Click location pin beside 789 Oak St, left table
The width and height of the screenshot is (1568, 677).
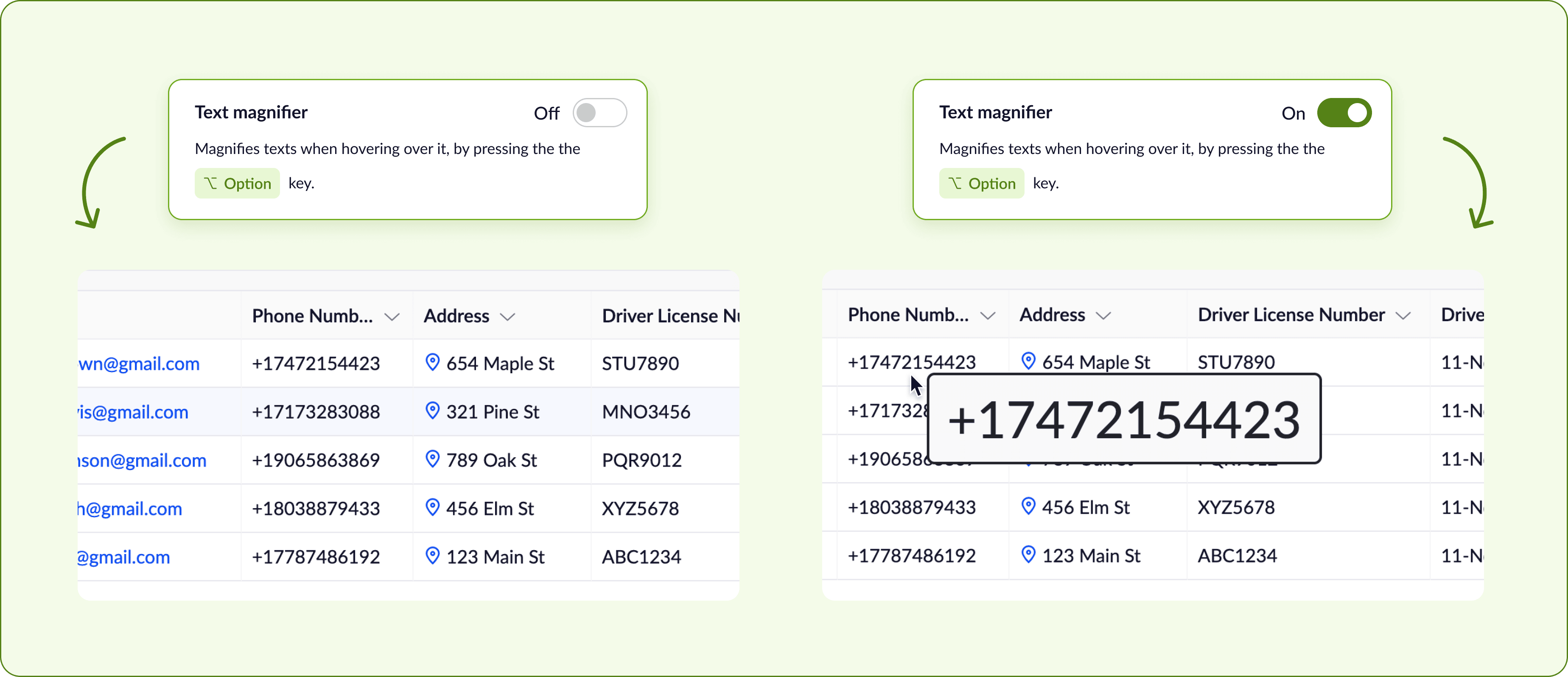tap(432, 459)
